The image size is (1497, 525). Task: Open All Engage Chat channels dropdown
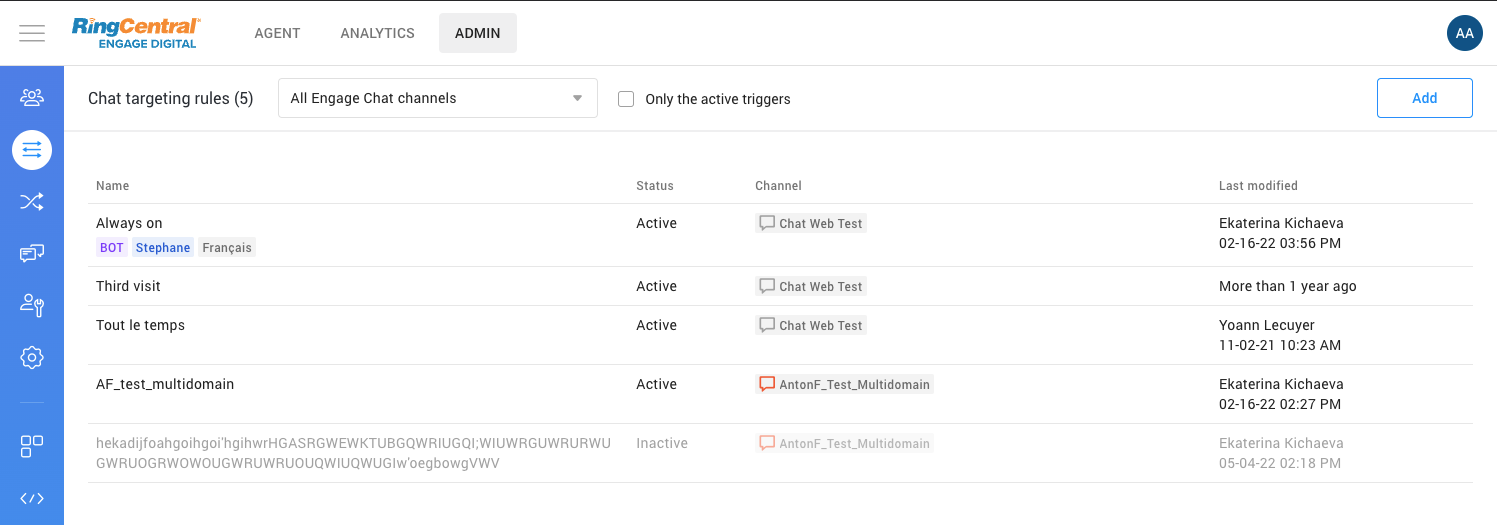tap(437, 98)
